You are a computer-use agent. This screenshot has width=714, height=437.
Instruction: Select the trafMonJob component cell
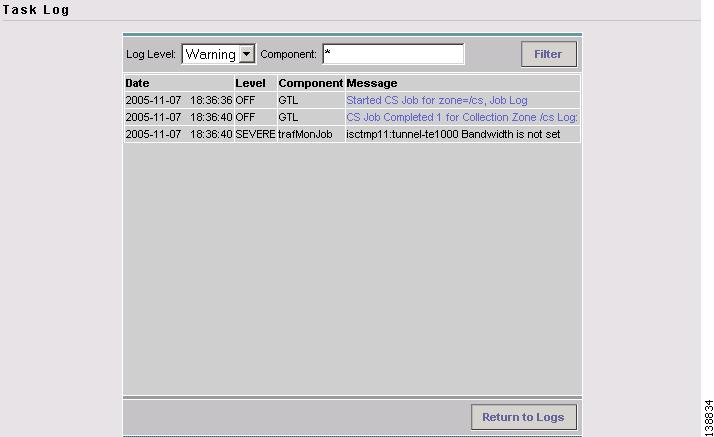click(311, 134)
